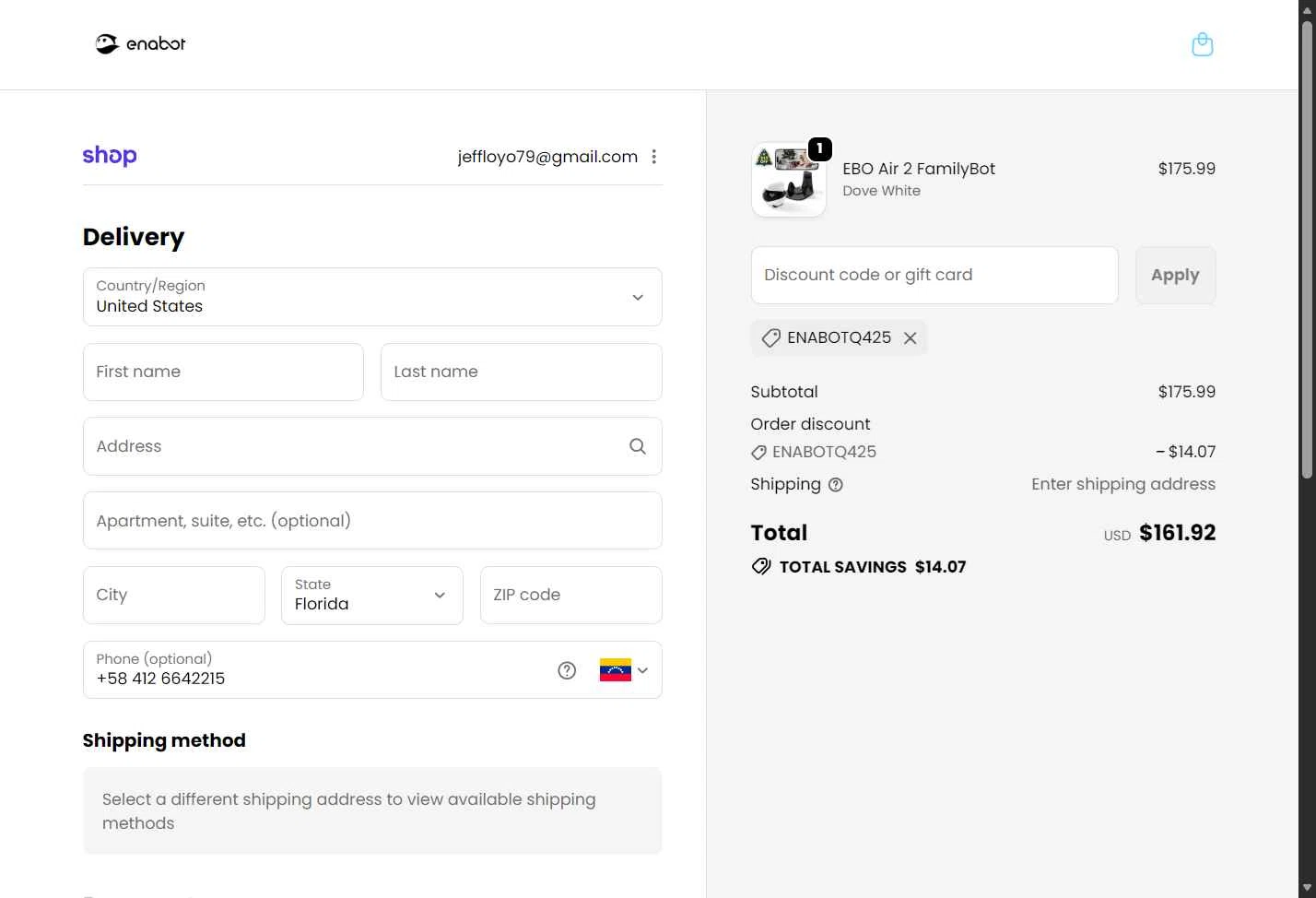This screenshot has width=1316, height=898.
Task: Focus the ZIP code field
Action: (571, 596)
